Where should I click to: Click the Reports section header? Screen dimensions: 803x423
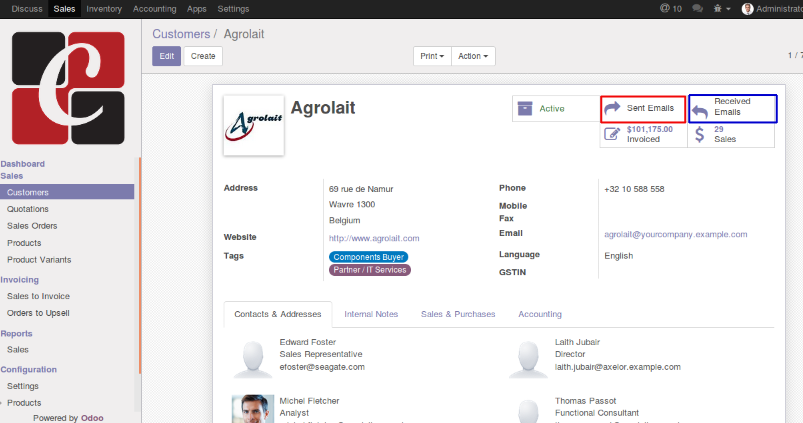[x=16, y=333]
